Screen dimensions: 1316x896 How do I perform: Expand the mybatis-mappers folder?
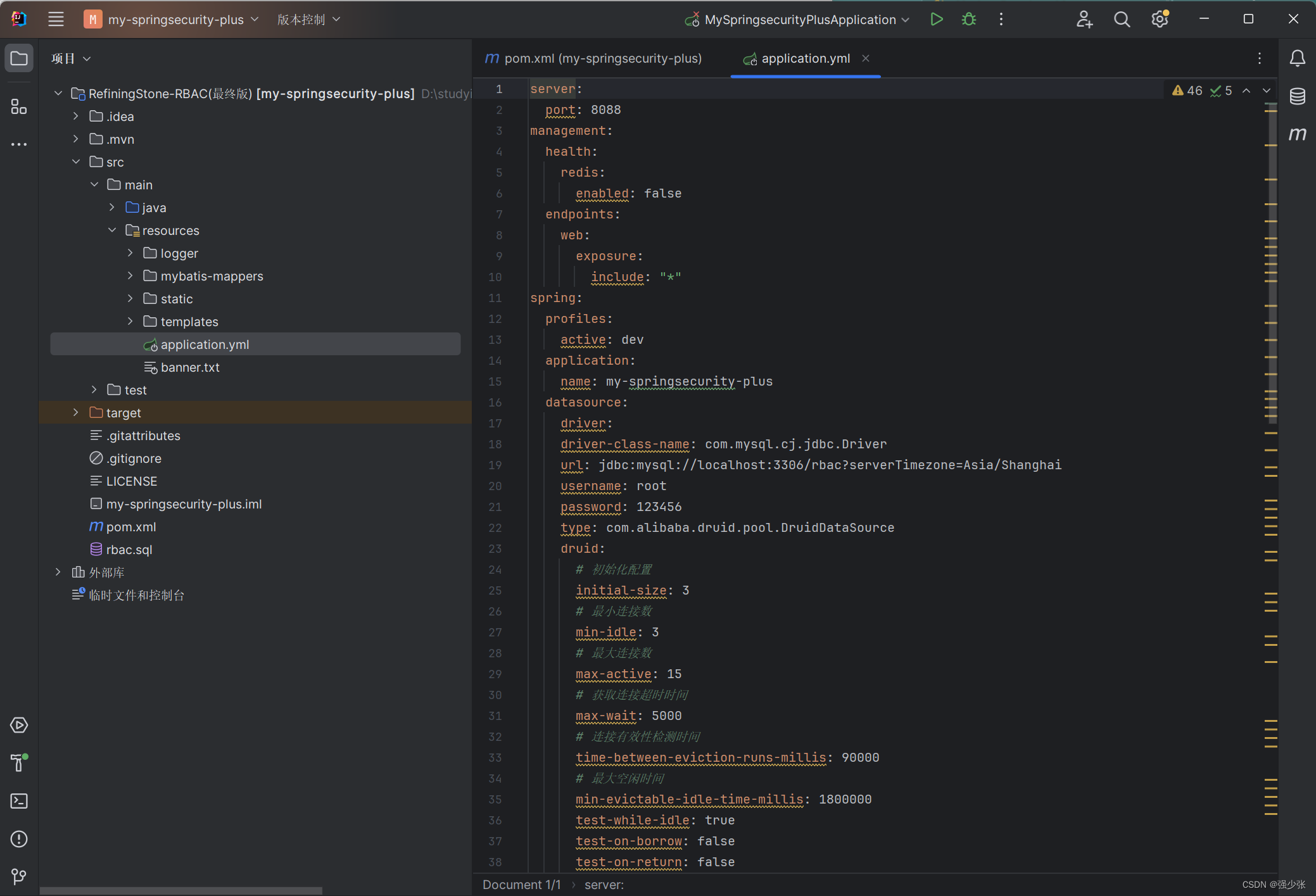coord(130,276)
